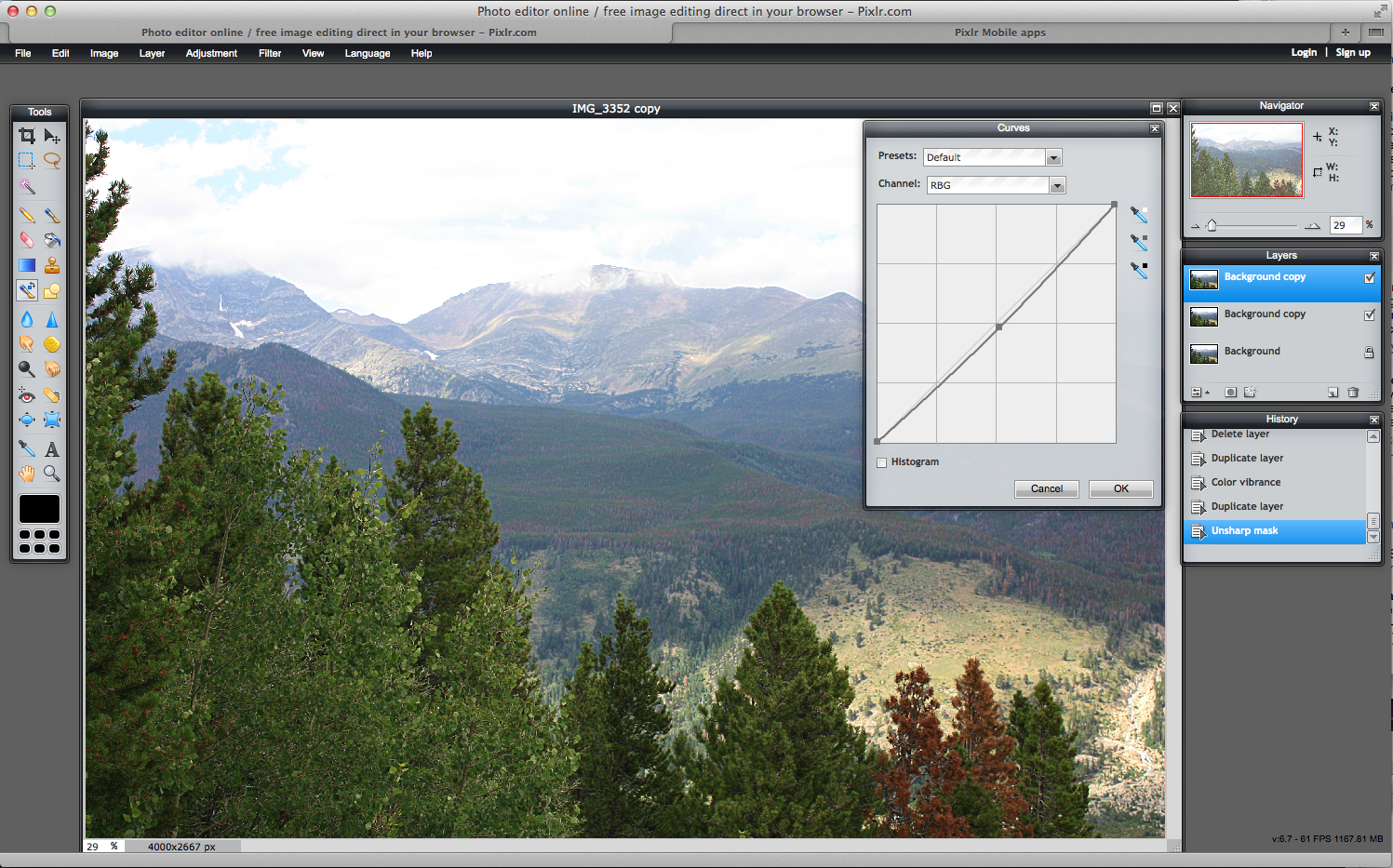This screenshot has height=868, width=1393.
Task: Click Cancel in the Curves dialog
Action: (x=1047, y=488)
